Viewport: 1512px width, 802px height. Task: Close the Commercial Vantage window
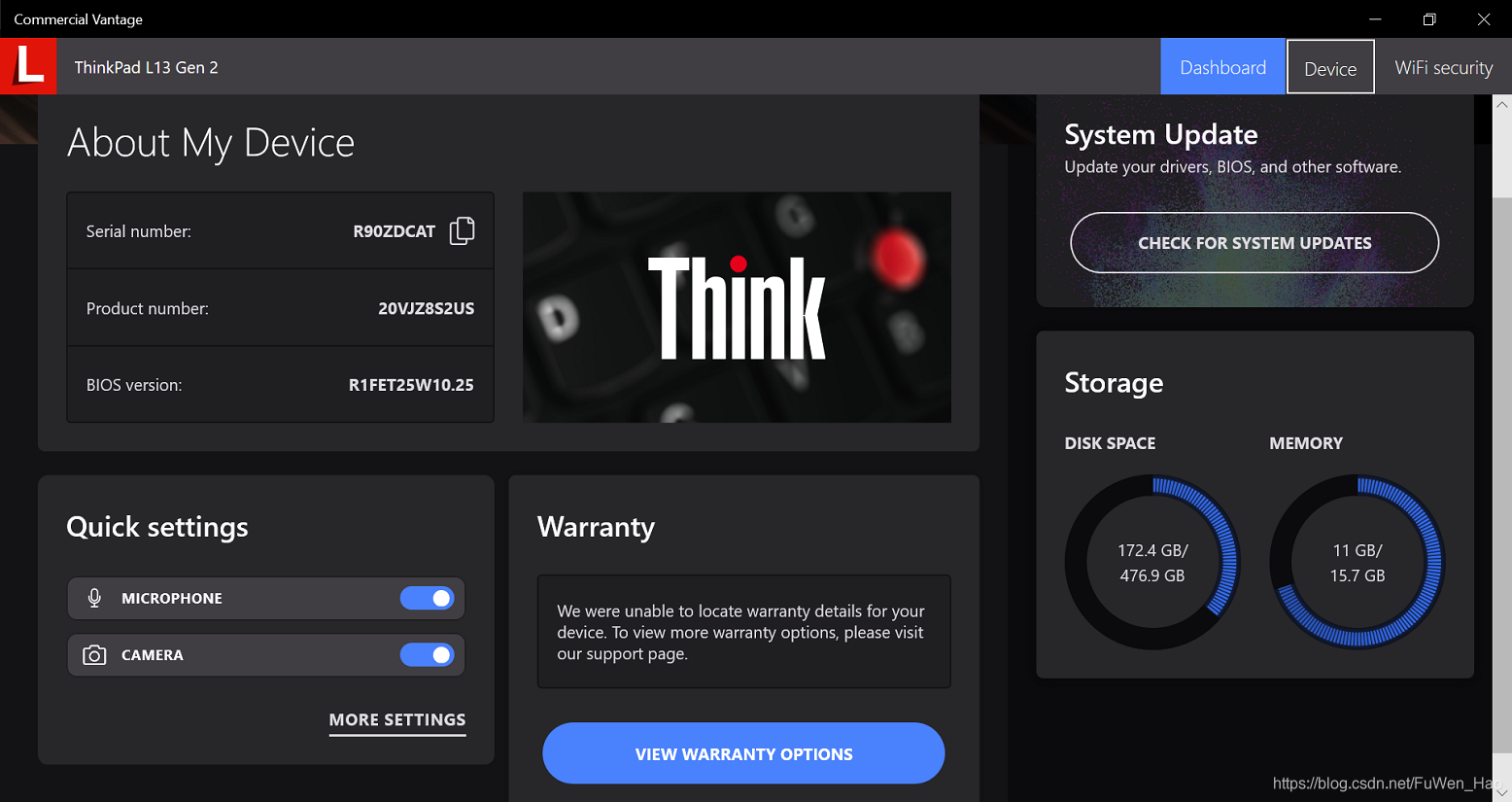[x=1484, y=19]
